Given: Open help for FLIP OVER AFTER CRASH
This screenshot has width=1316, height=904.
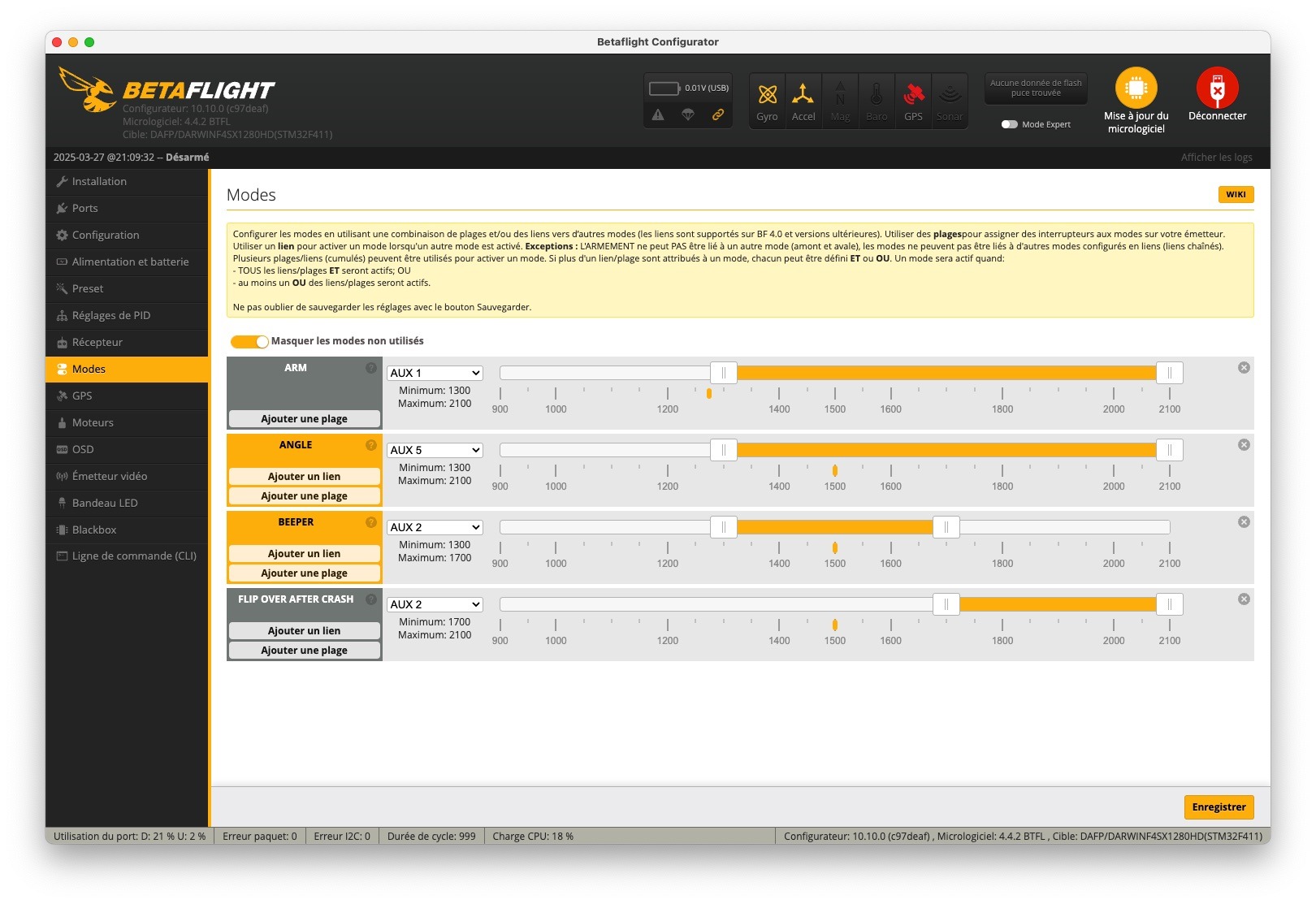Looking at the screenshot, I should [x=371, y=599].
